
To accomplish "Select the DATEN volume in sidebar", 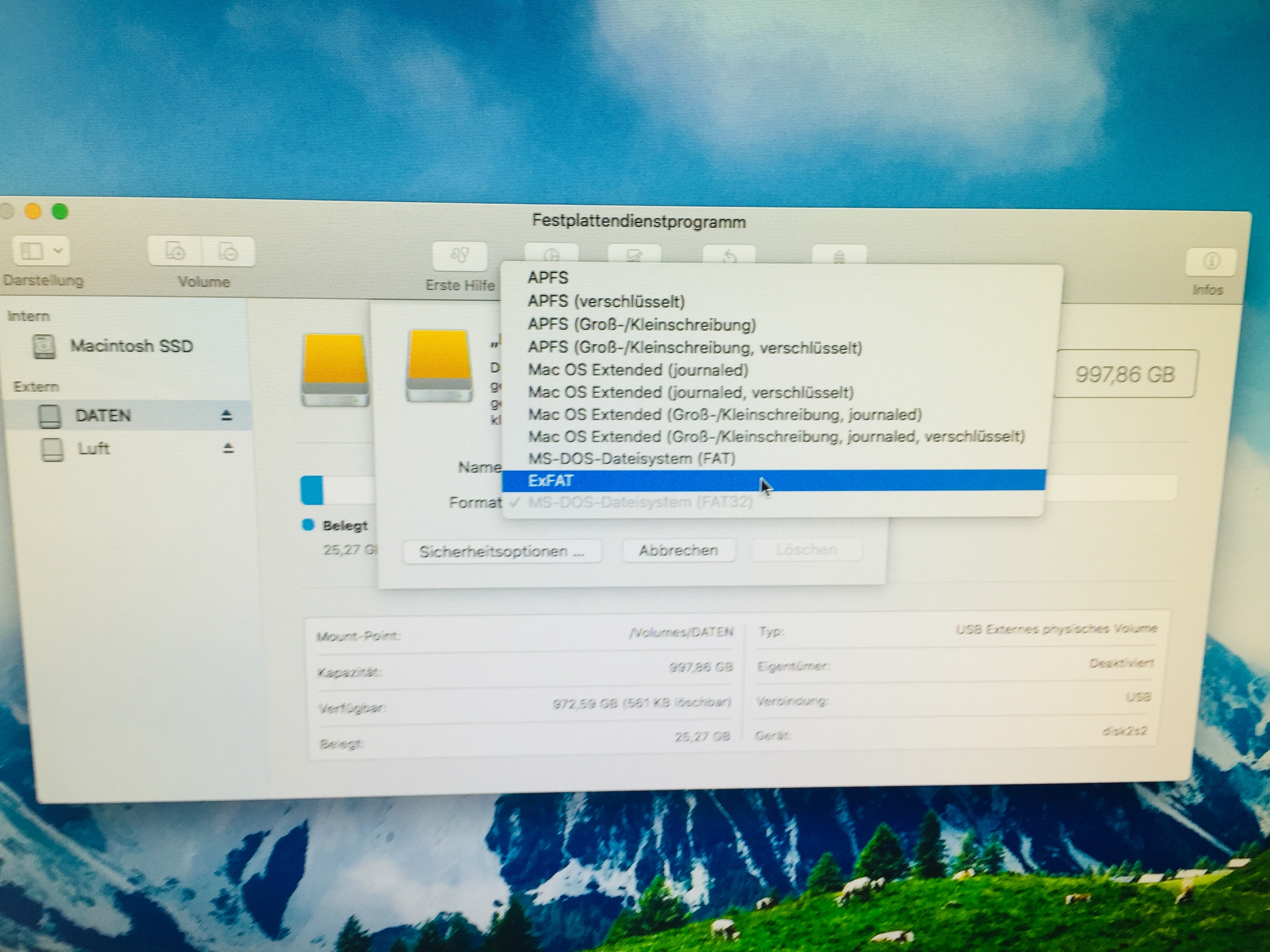I will tap(103, 415).
